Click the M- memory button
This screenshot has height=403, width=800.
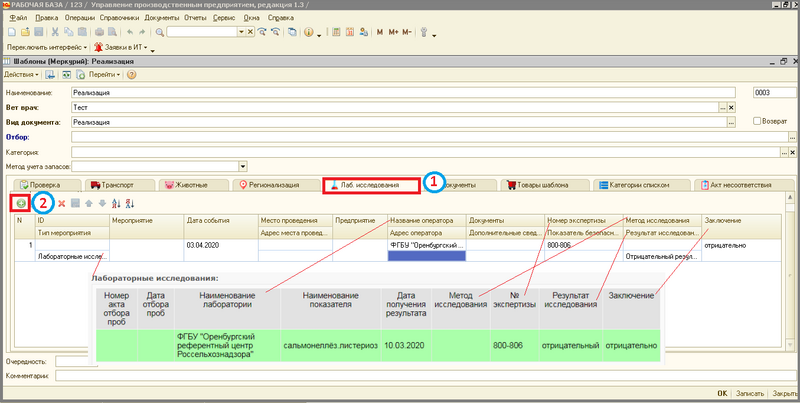point(407,32)
